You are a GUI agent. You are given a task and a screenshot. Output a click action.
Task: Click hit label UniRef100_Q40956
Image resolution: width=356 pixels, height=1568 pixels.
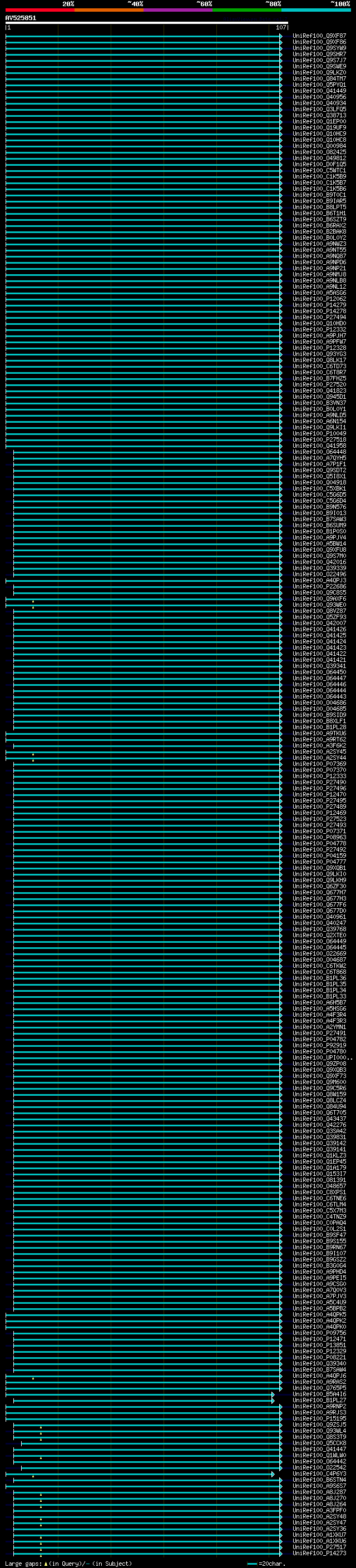319,97
